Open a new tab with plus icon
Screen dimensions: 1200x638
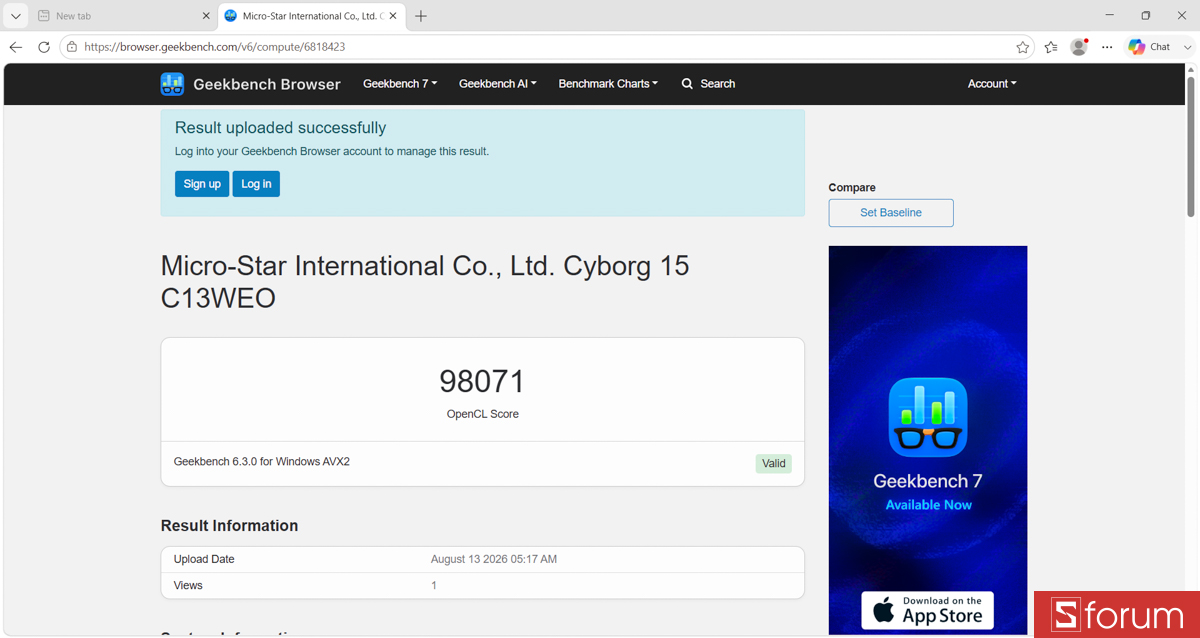421,16
